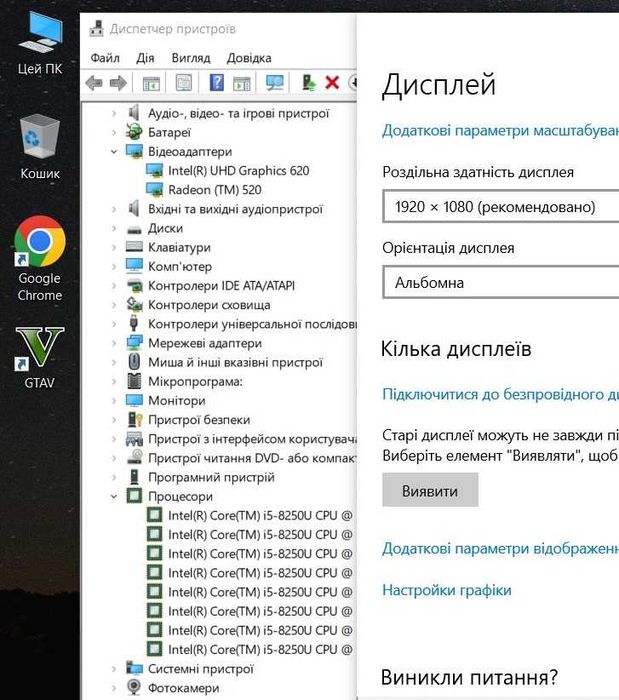Open the Файл menu
619x700 pixels.
pos(105,58)
